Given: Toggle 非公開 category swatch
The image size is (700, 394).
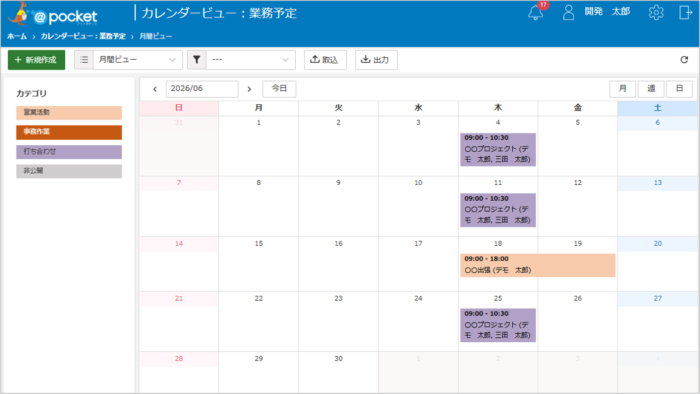Looking at the screenshot, I should click(69, 171).
